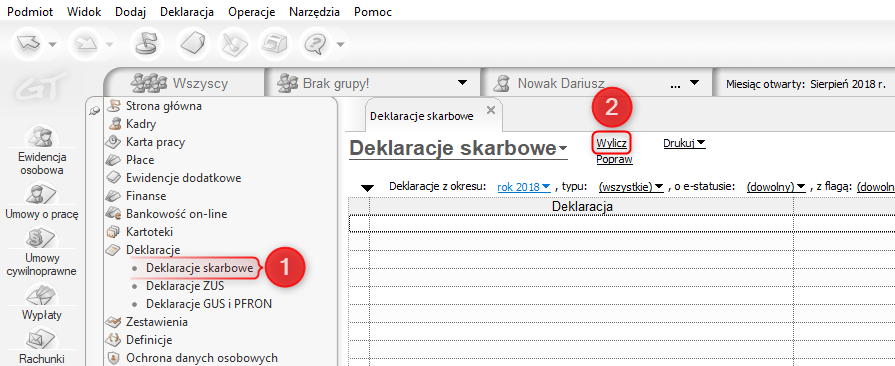
Task: Open Płace module in the tree
Action: 140,160
